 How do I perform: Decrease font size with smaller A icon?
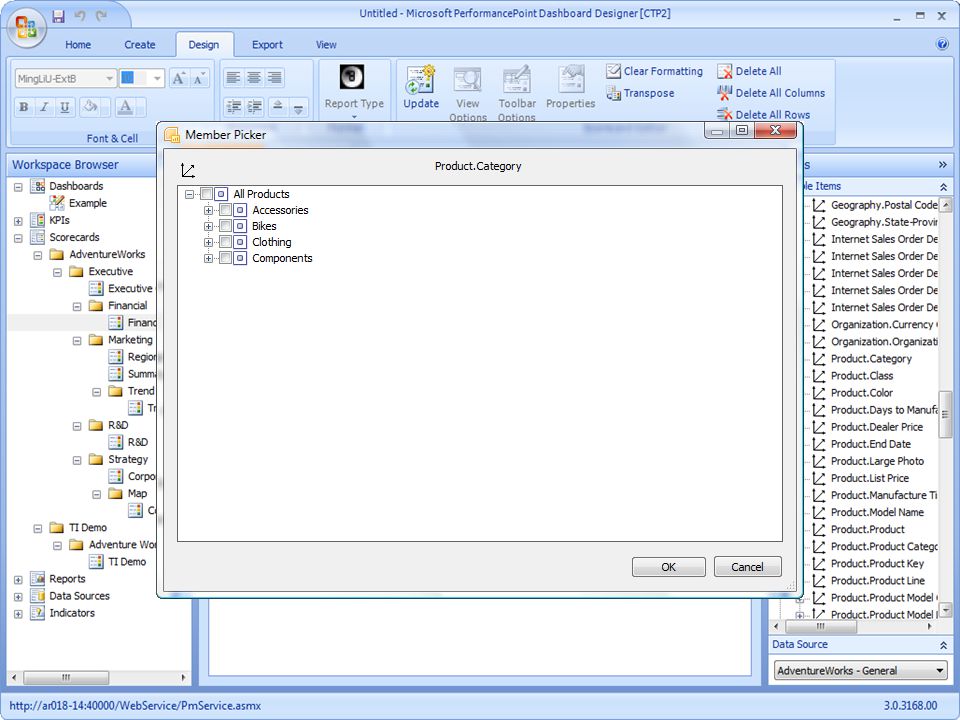coord(199,78)
